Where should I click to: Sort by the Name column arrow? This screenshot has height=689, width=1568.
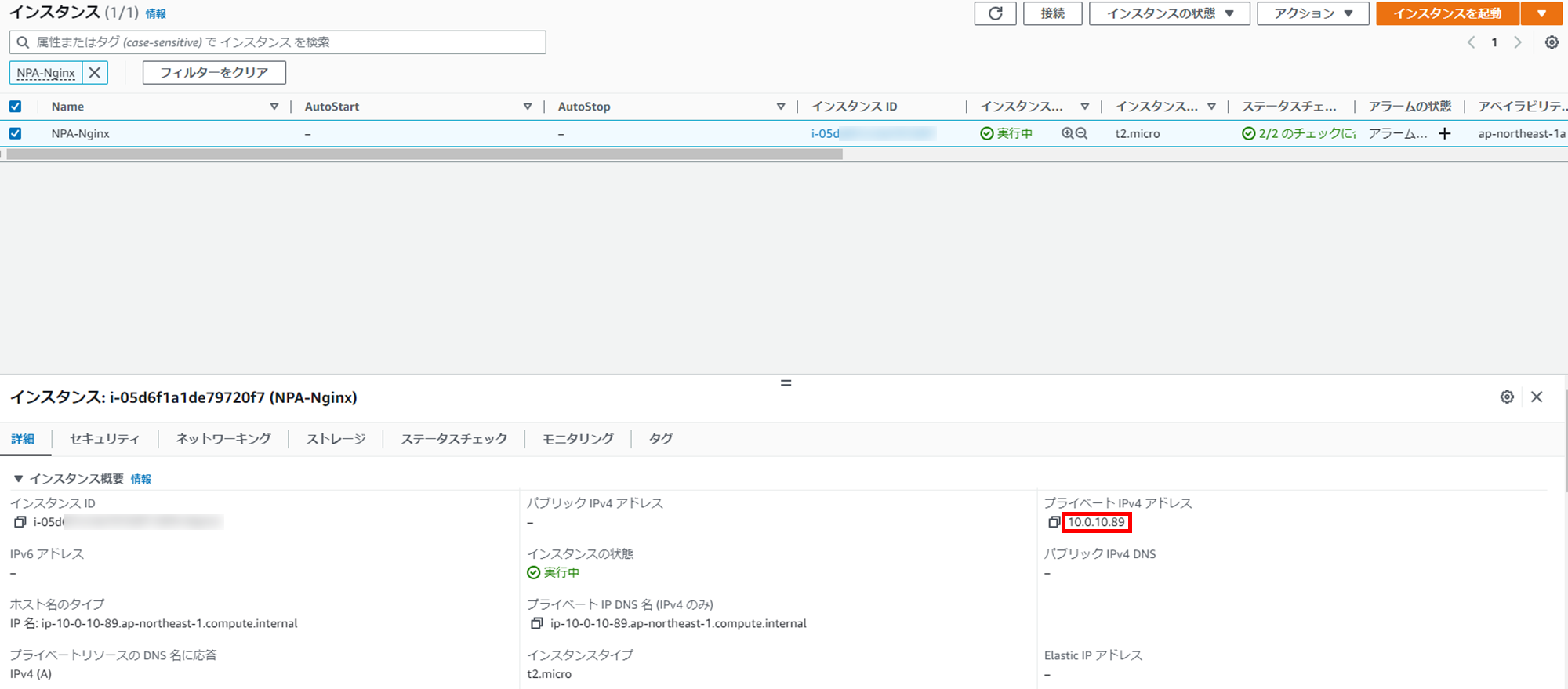point(274,107)
